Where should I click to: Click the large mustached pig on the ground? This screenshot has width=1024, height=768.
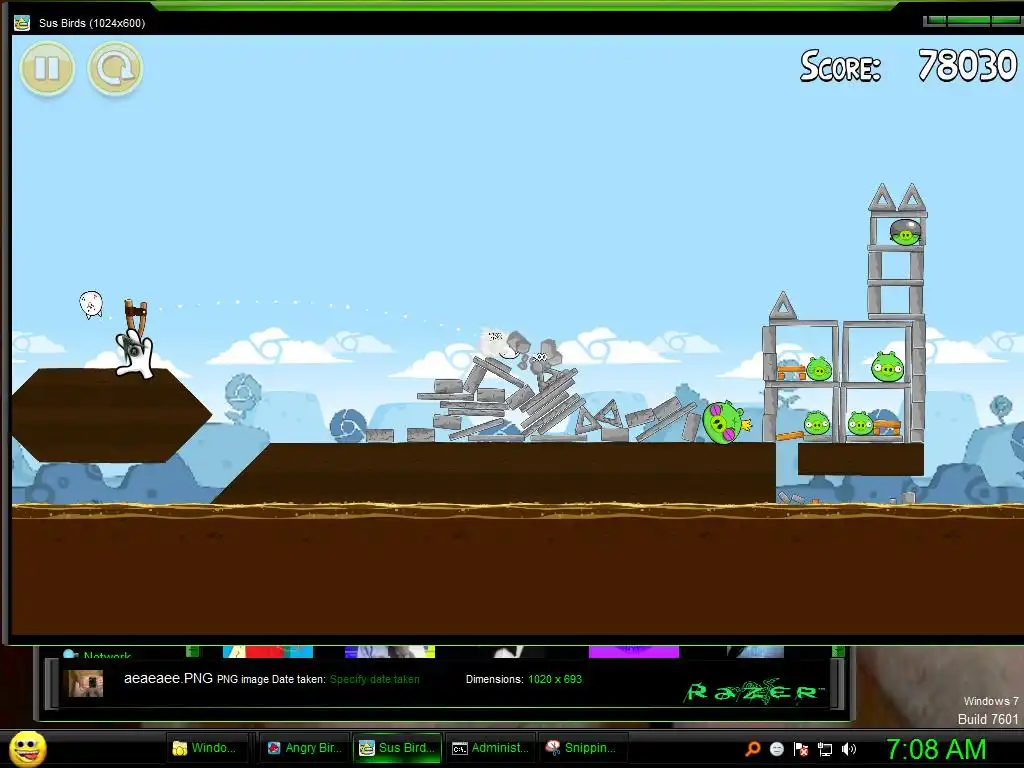(x=725, y=423)
